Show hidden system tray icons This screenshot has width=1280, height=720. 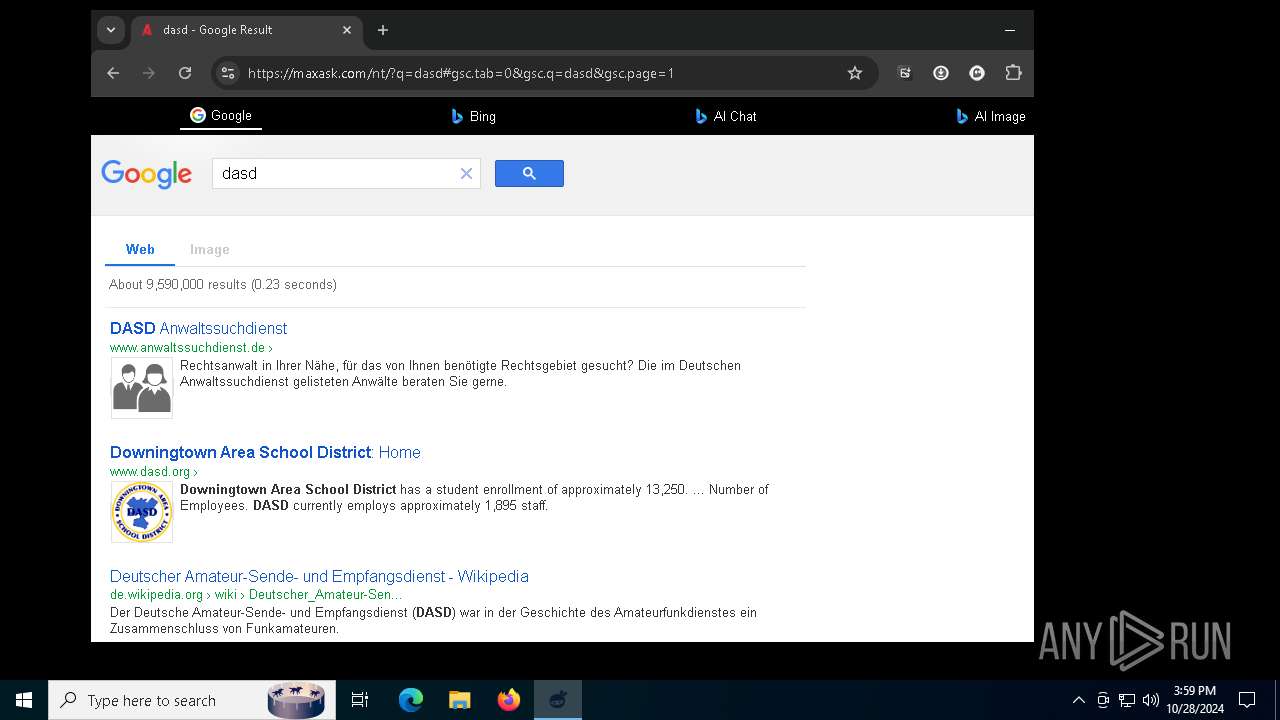click(x=1078, y=700)
